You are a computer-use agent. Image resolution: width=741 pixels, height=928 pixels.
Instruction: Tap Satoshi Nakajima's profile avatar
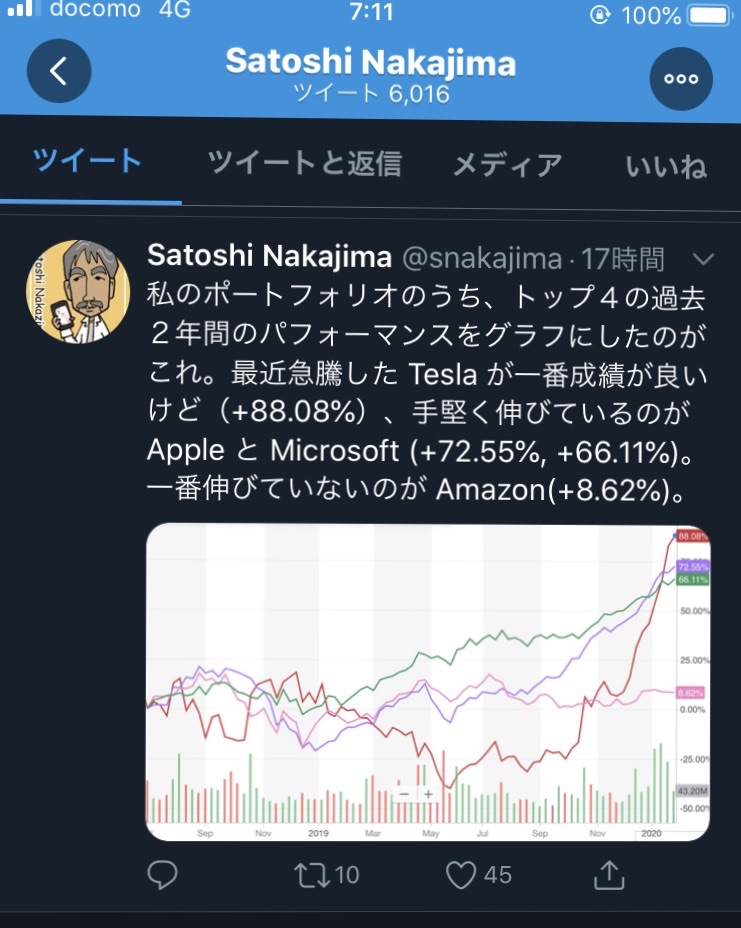click(78, 292)
